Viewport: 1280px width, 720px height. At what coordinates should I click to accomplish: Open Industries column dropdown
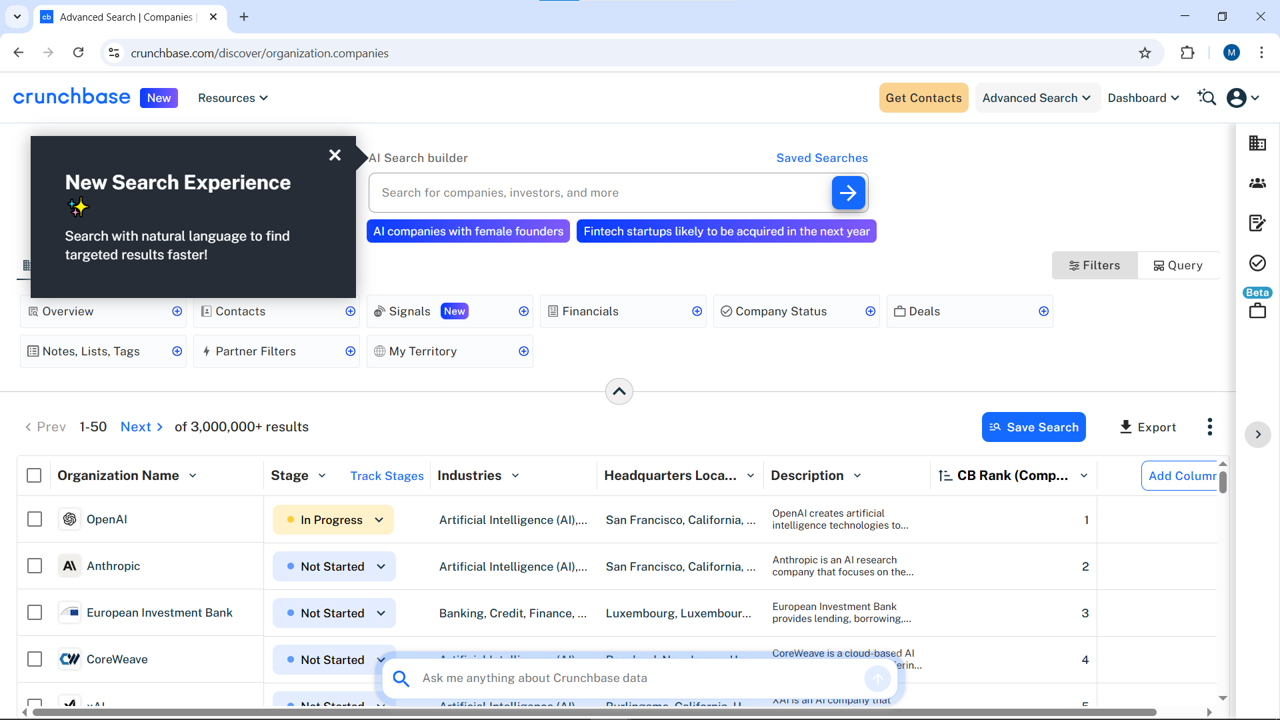(x=515, y=476)
